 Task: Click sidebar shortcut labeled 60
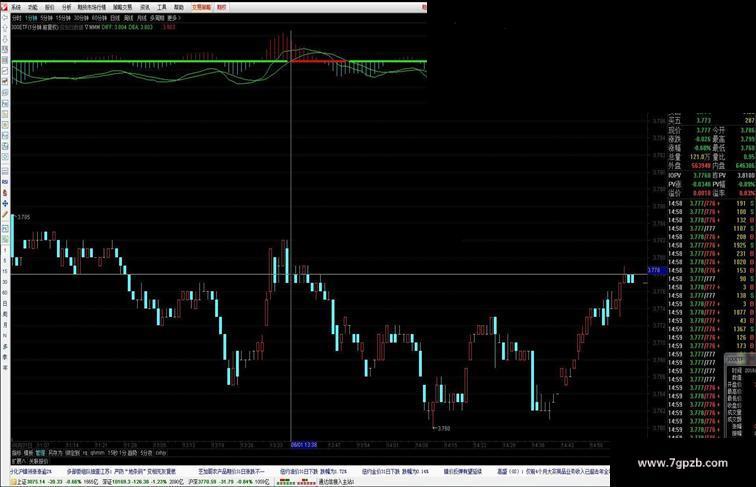pos(5,293)
